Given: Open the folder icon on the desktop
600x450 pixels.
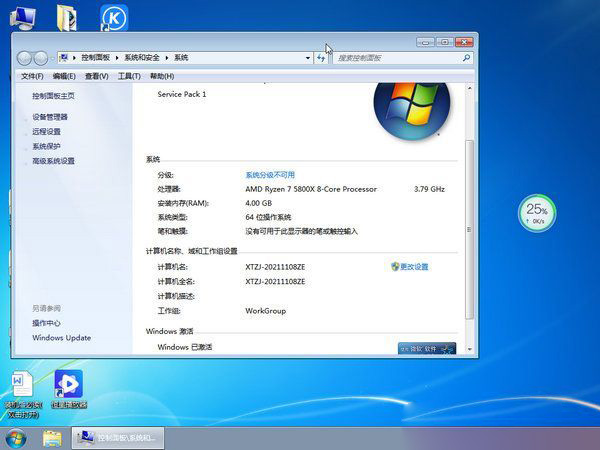Looking at the screenshot, I should [x=67, y=18].
